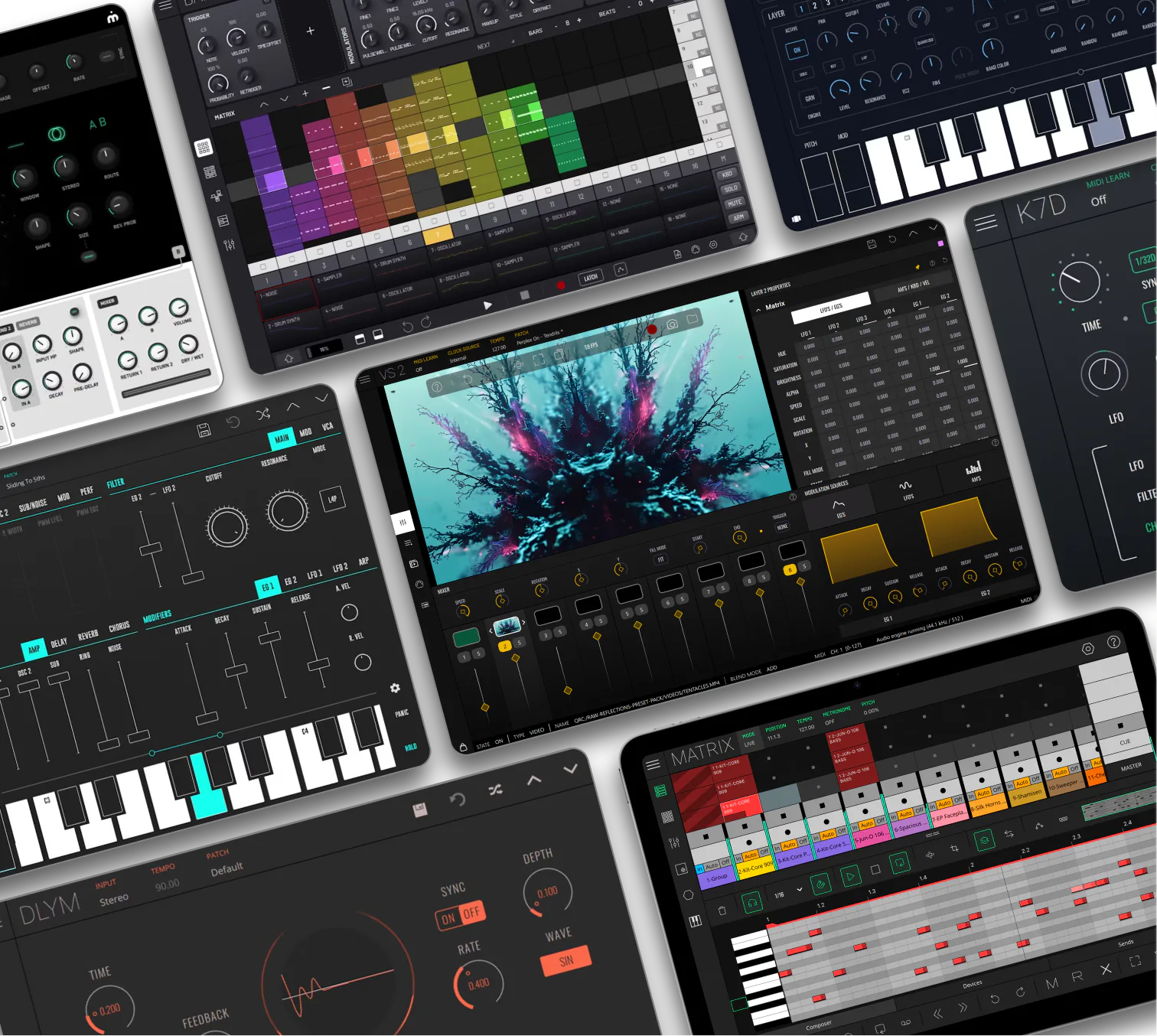Go to previous patch with up chevron in cyan synth
The image size is (1157, 1036).
coord(293,406)
